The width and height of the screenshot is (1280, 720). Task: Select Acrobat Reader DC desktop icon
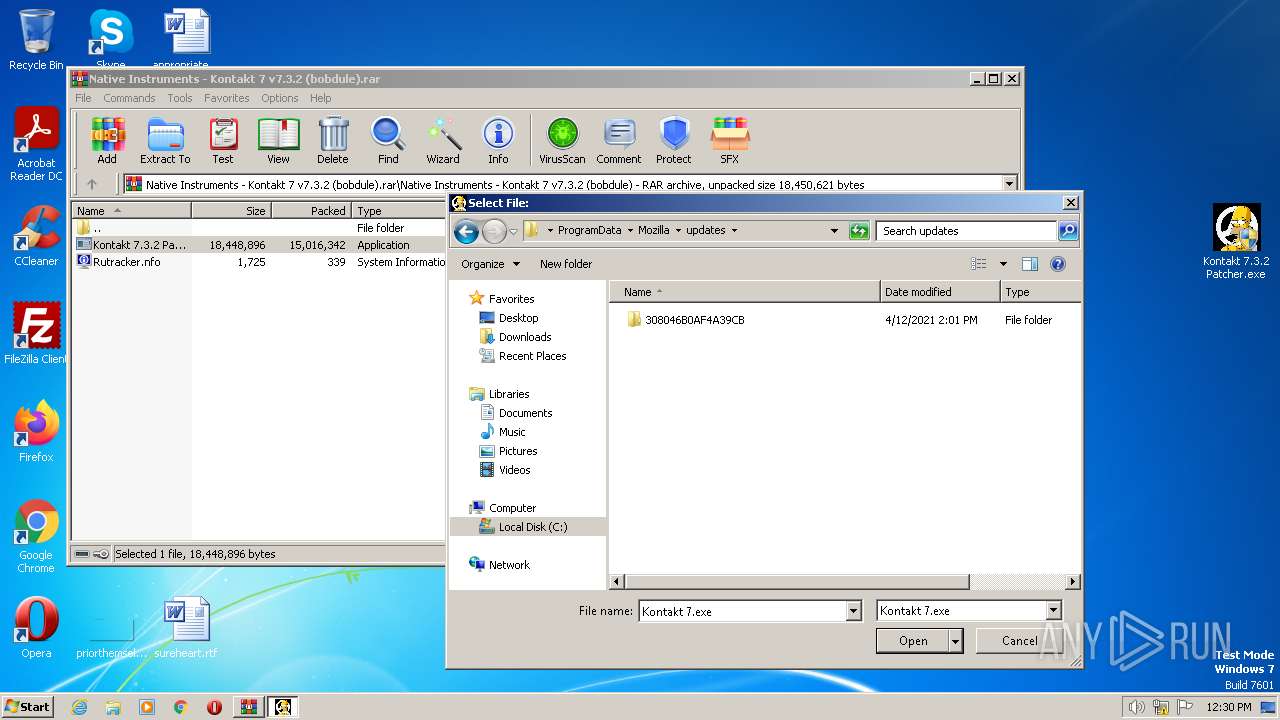(x=36, y=145)
